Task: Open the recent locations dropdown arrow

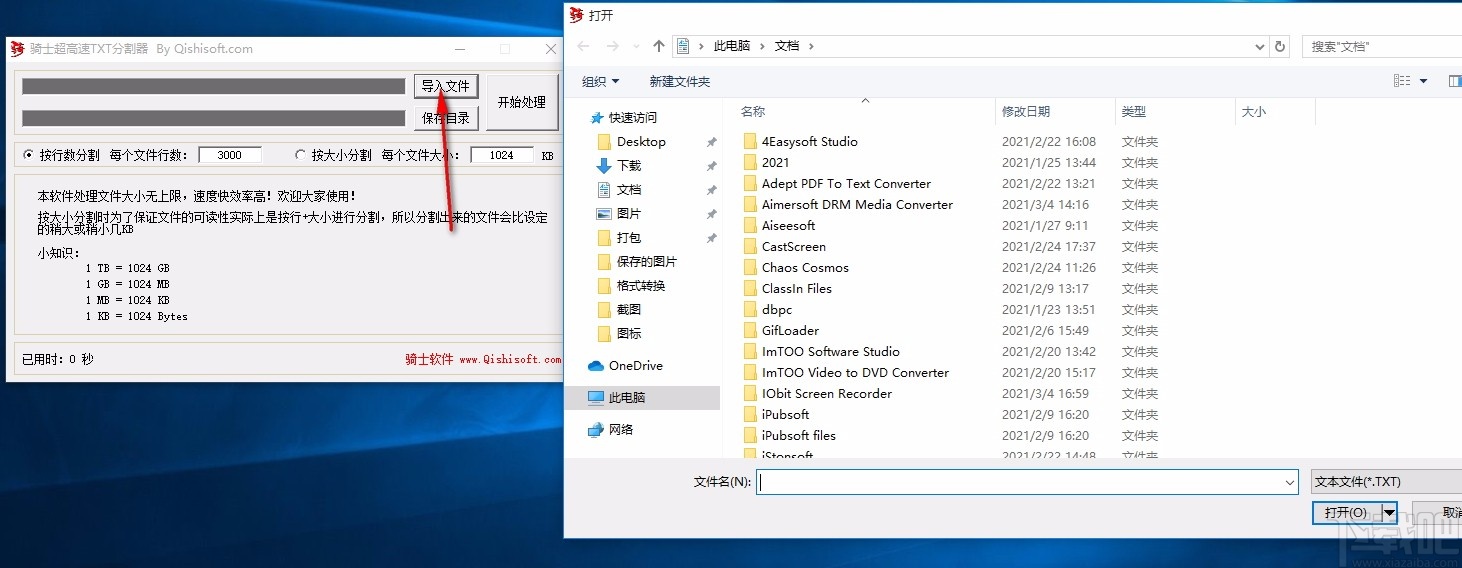Action: [636, 46]
